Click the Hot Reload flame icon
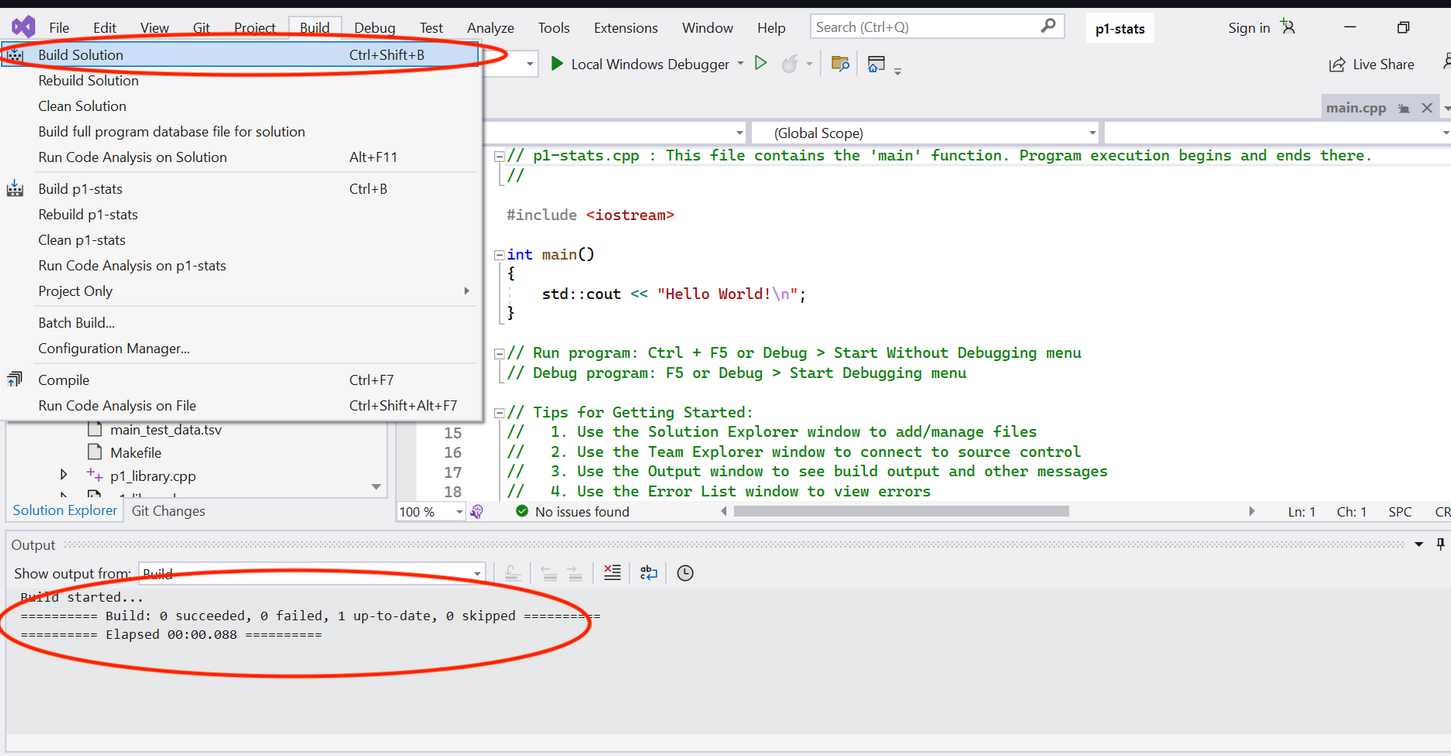Screen dimensions: 1451x756 coord(790,64)
